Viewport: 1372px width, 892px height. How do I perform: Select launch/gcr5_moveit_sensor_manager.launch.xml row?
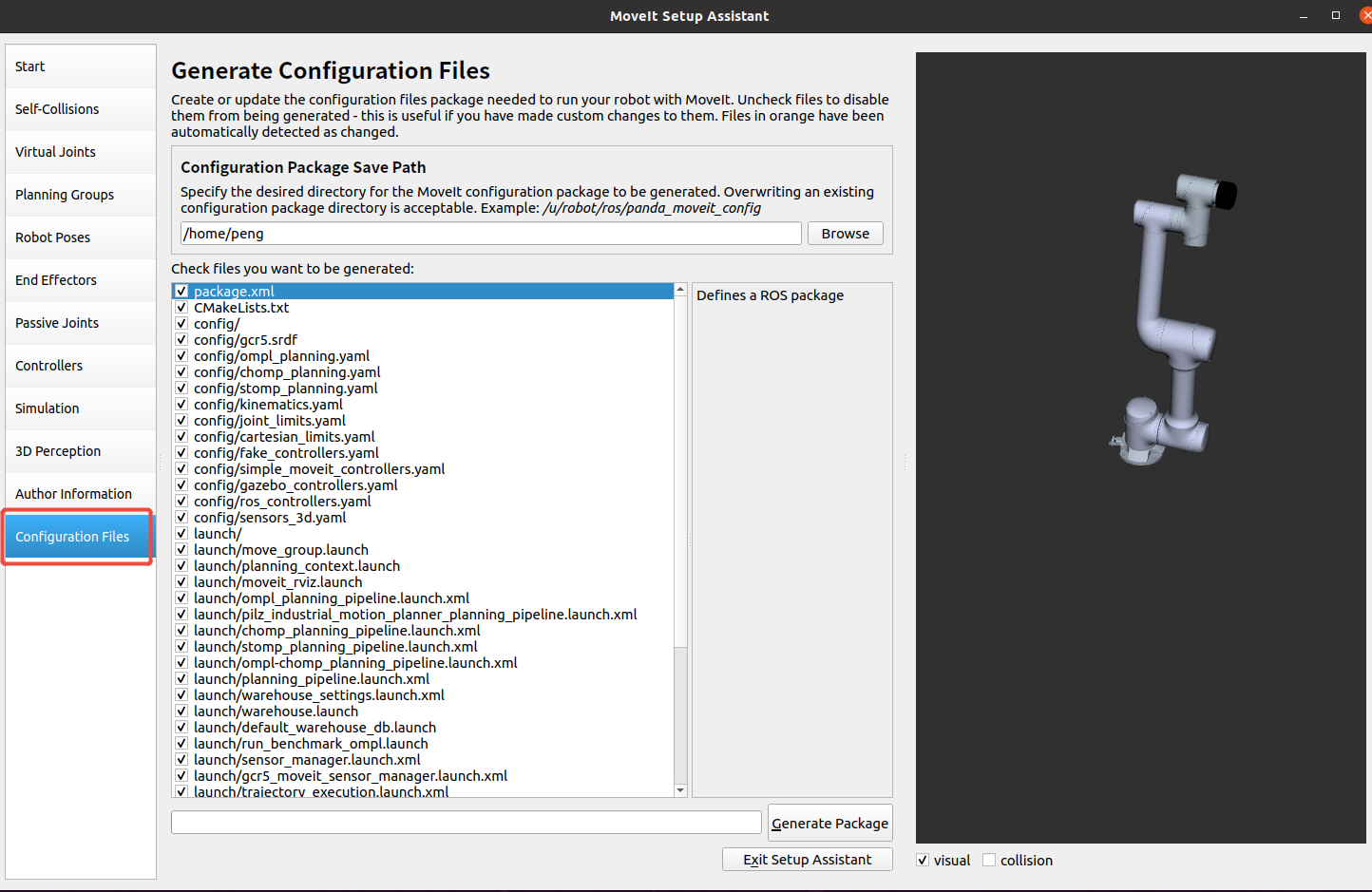[423, 776]
